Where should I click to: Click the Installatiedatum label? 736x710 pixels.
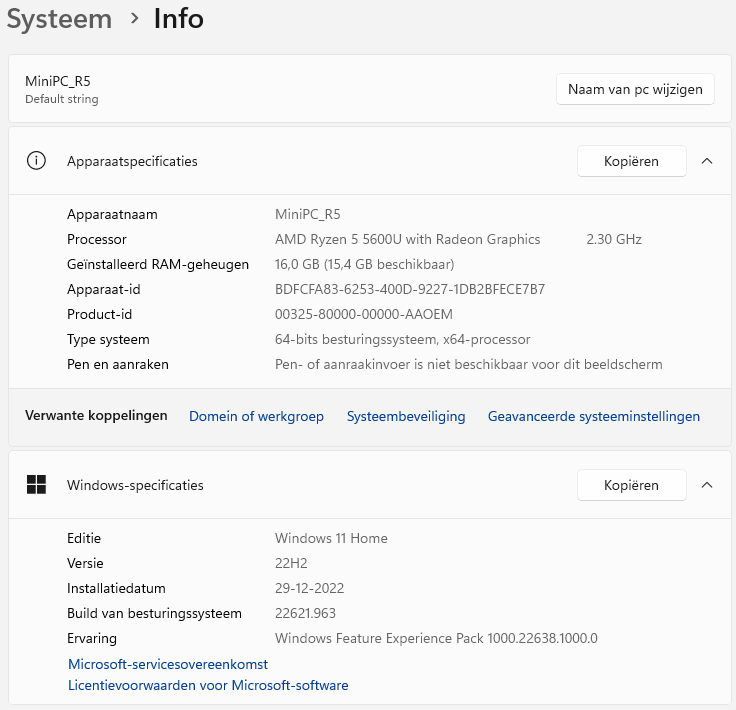(x=116, y=588)
